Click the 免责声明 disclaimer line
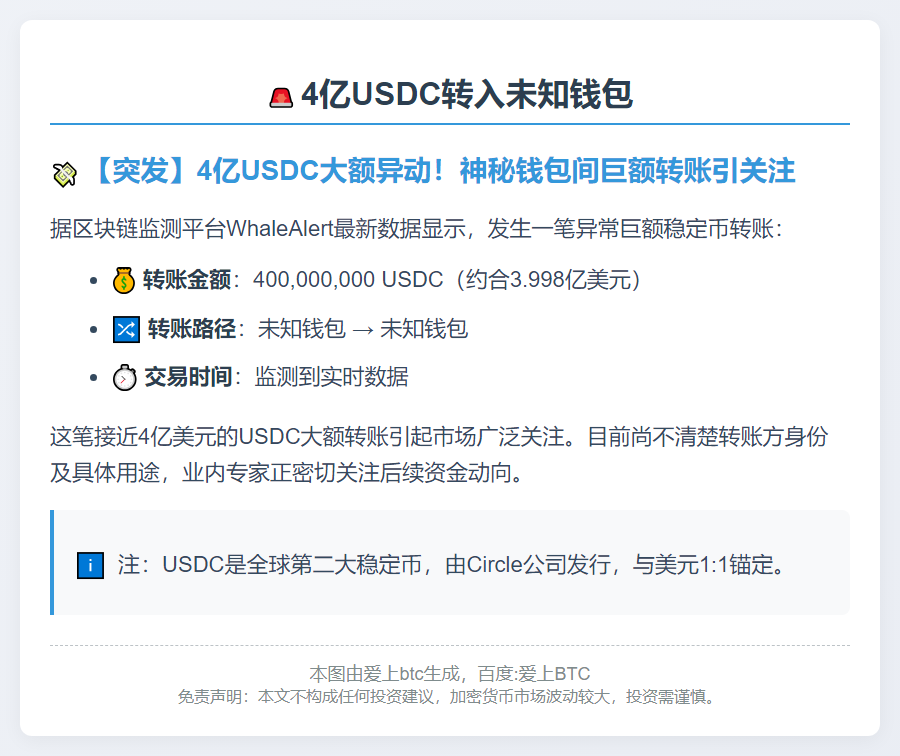The image size is (900, 756). click(449, 696)
